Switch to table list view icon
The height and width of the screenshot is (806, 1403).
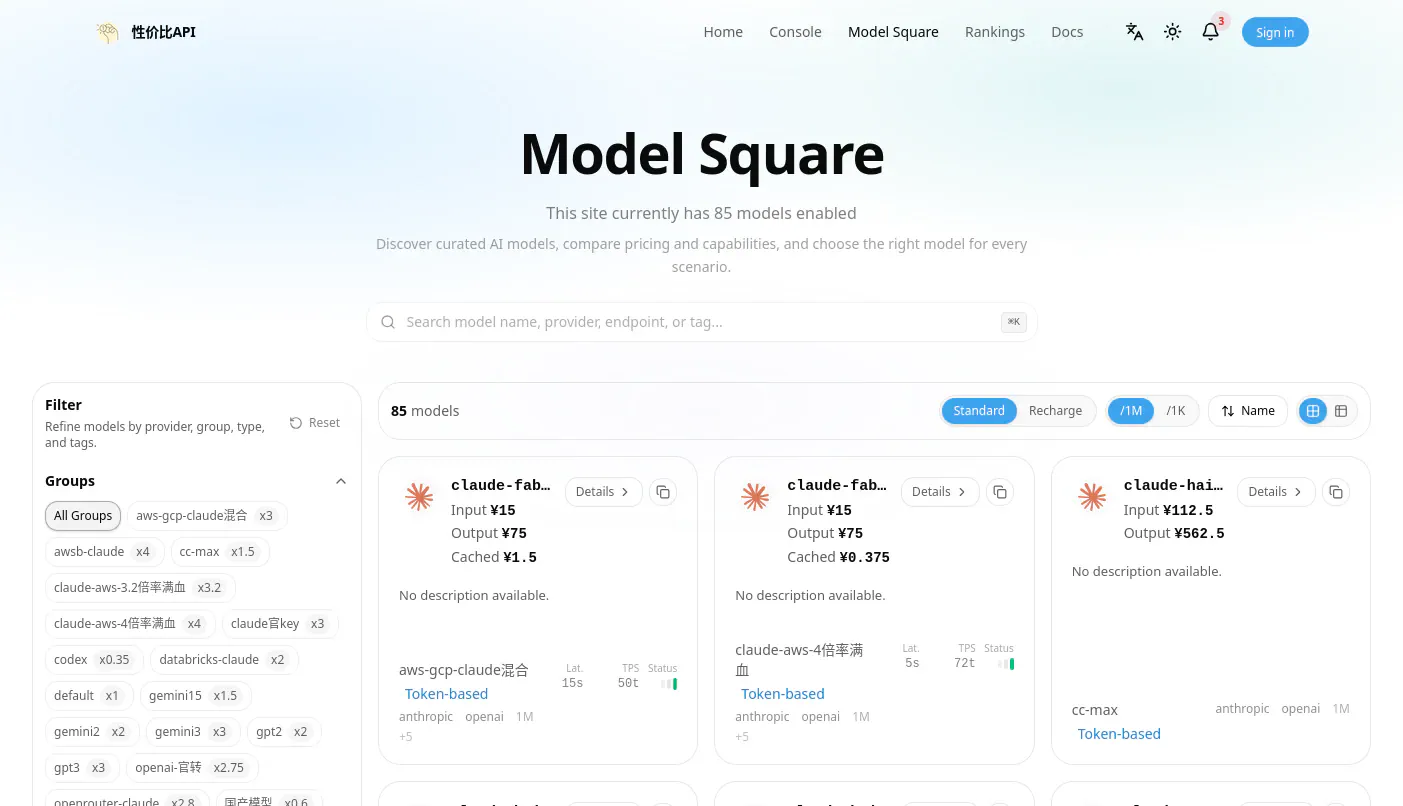coord(1341,411)
